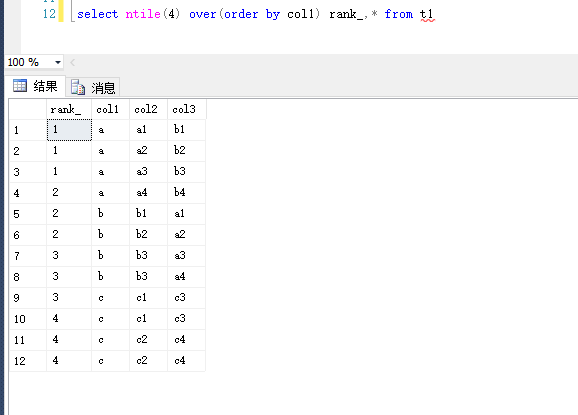Click rank_ cell in row 4
Screen dimensions: 578x415
69,193
